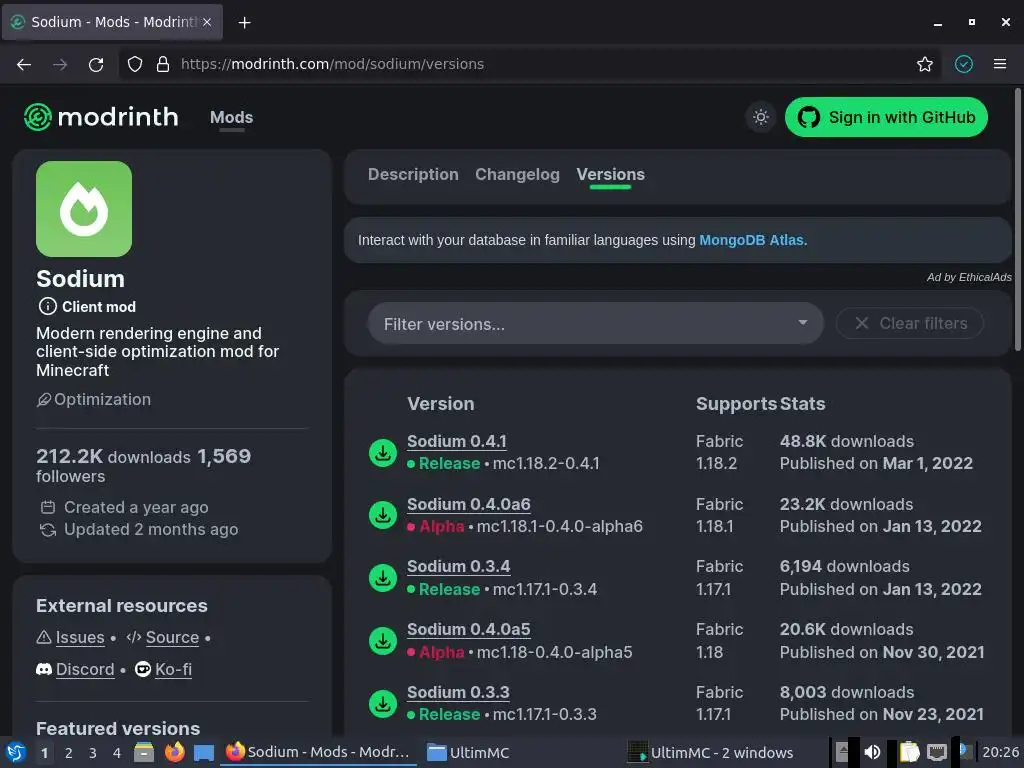Click the Optimization category tag
Screen dimensions: 1024x768
click(93, 400)
